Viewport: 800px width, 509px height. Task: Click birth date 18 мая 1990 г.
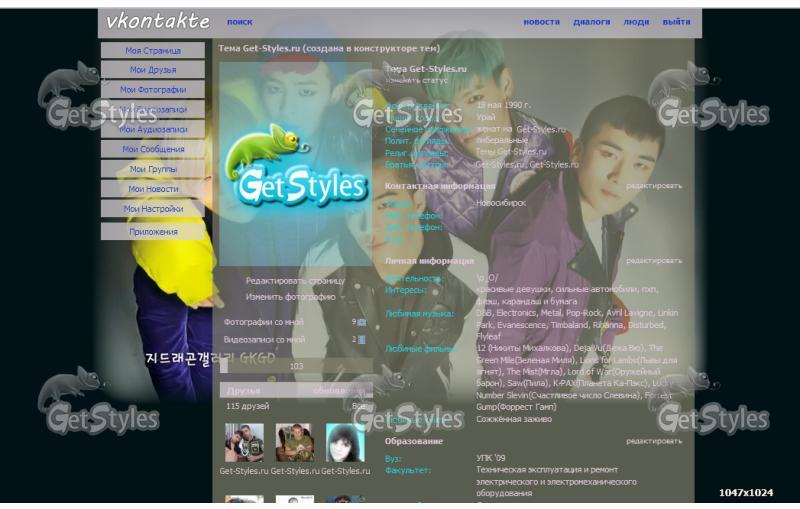503,105
